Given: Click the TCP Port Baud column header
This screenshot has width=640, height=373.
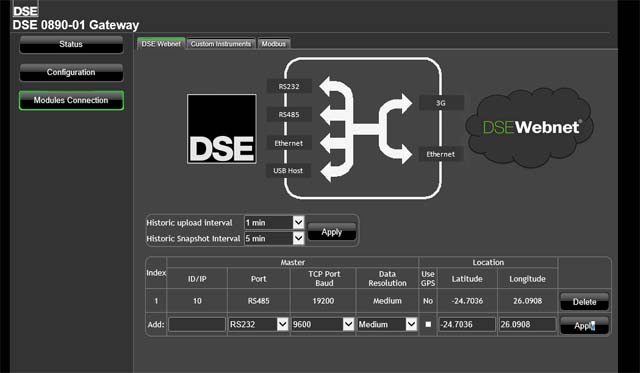Looking at the screenshot, I should 324,278.
